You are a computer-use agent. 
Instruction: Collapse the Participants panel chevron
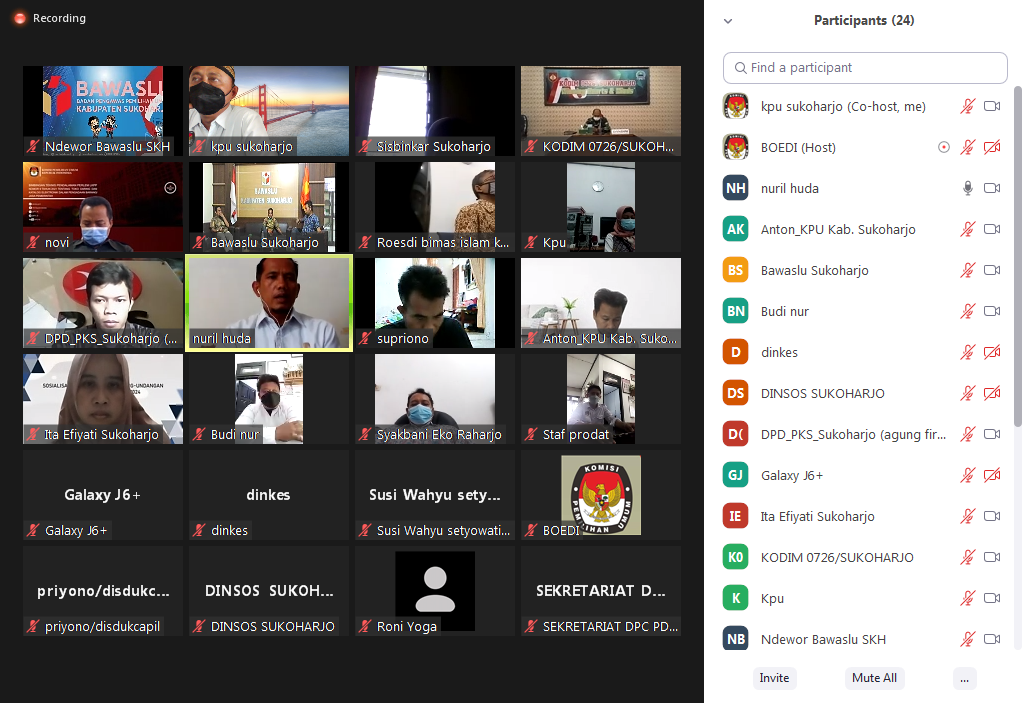[728, 21]
